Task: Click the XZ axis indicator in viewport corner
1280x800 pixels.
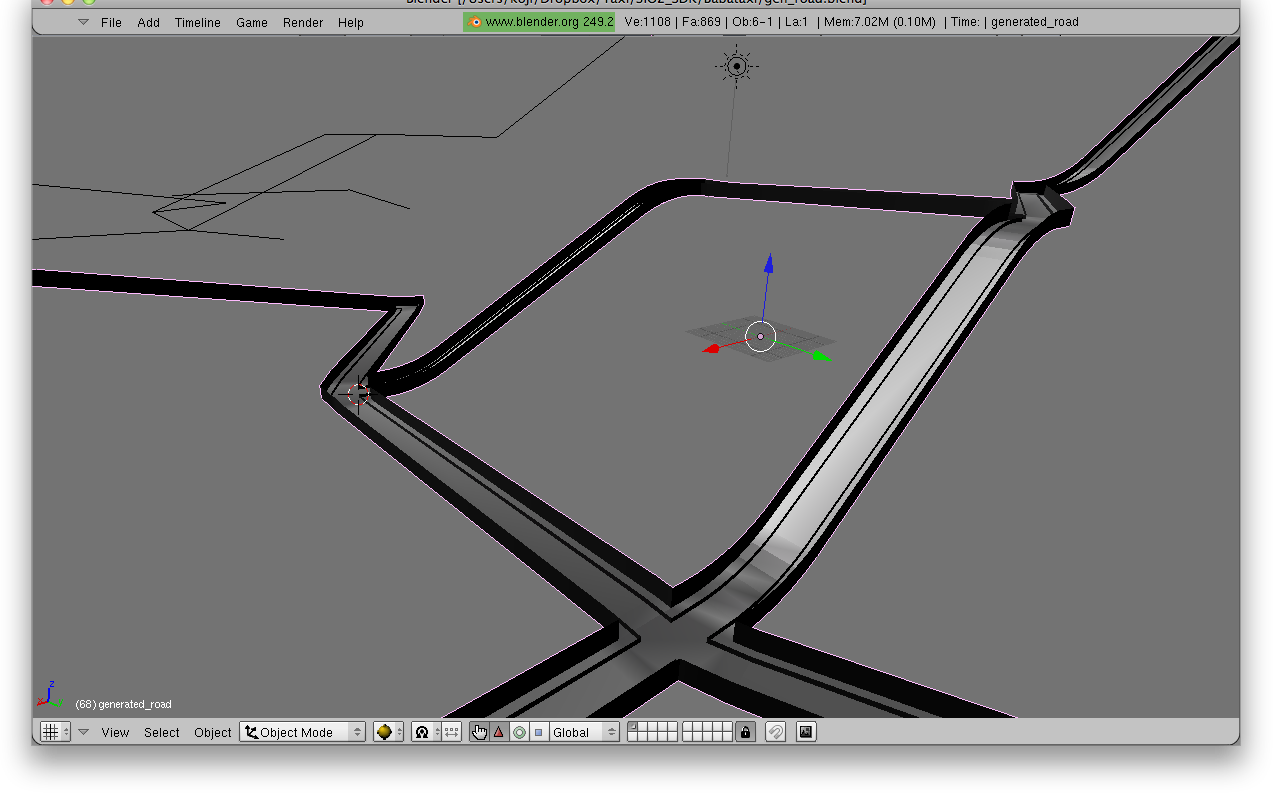Action: click(x=48, y=696)
